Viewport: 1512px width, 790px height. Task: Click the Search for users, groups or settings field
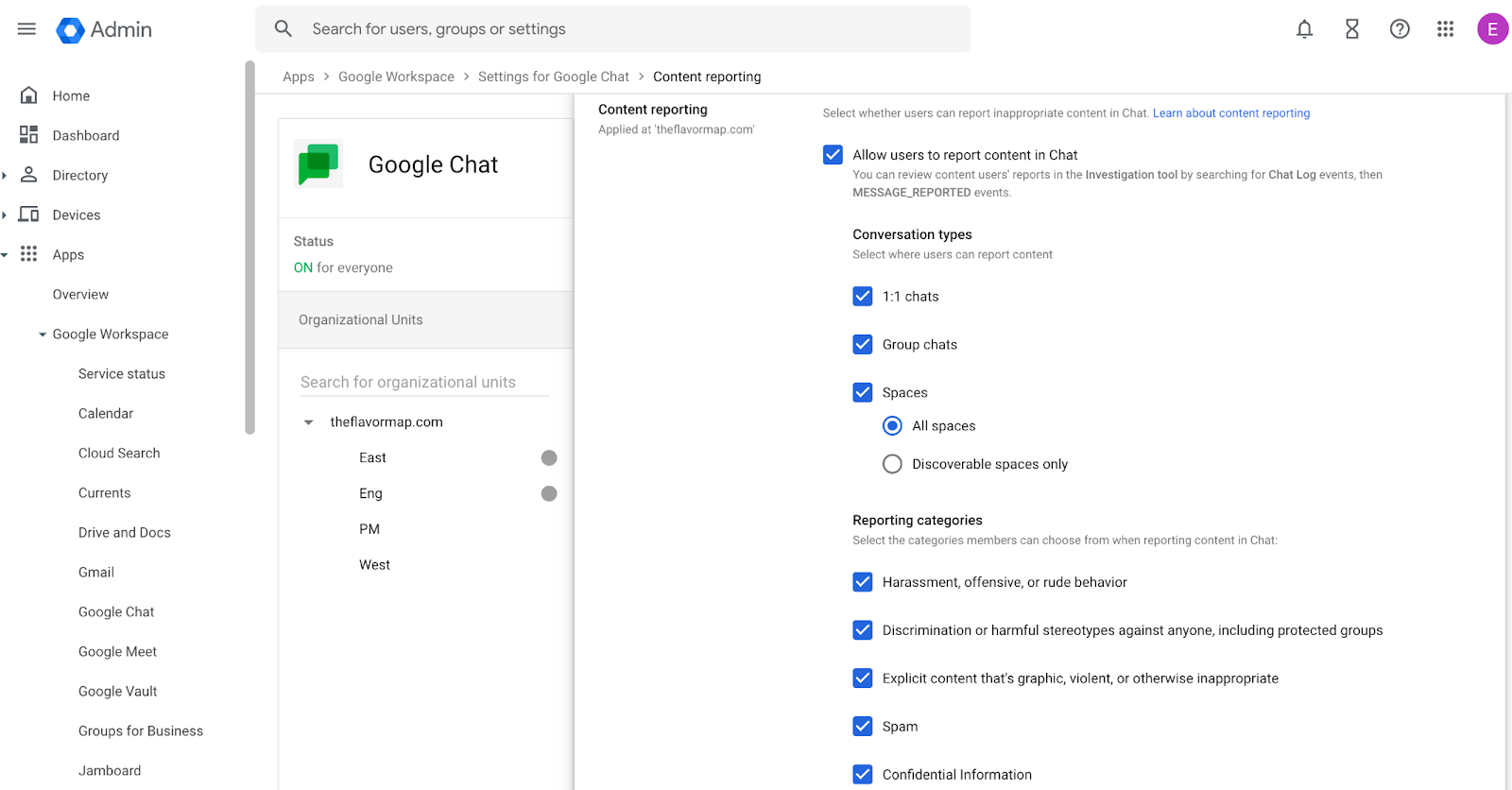click(613, 29)
